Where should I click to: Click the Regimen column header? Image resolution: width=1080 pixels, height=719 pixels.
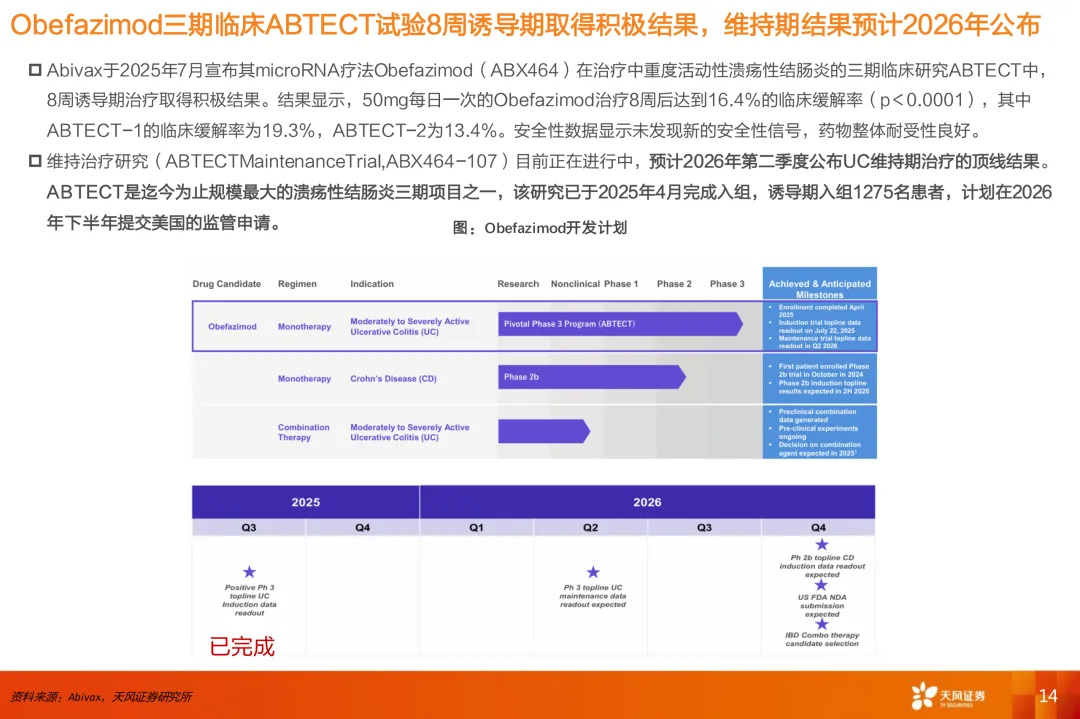(x=297, y=284)
